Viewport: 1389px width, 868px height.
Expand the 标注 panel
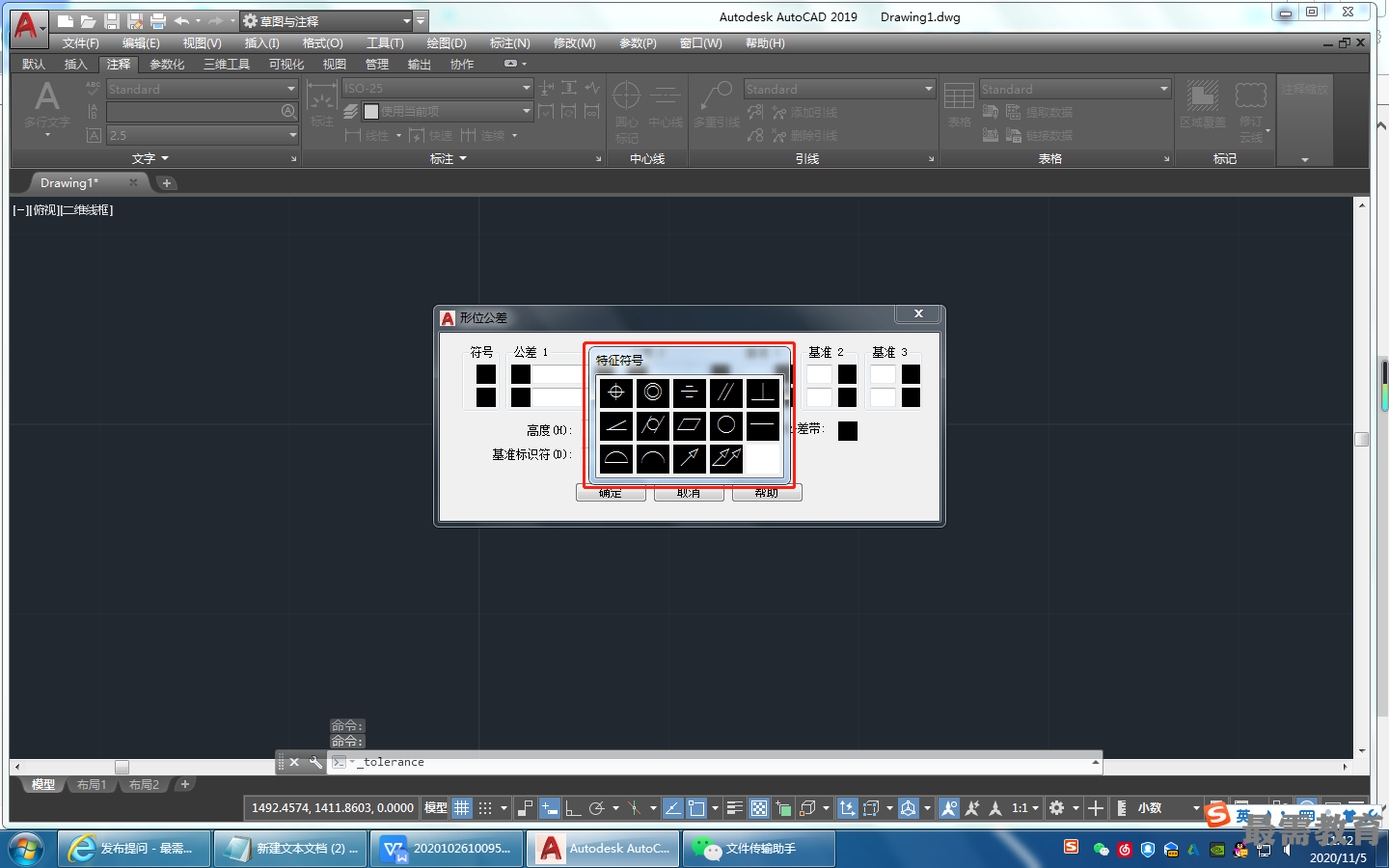tap(448, 158)
